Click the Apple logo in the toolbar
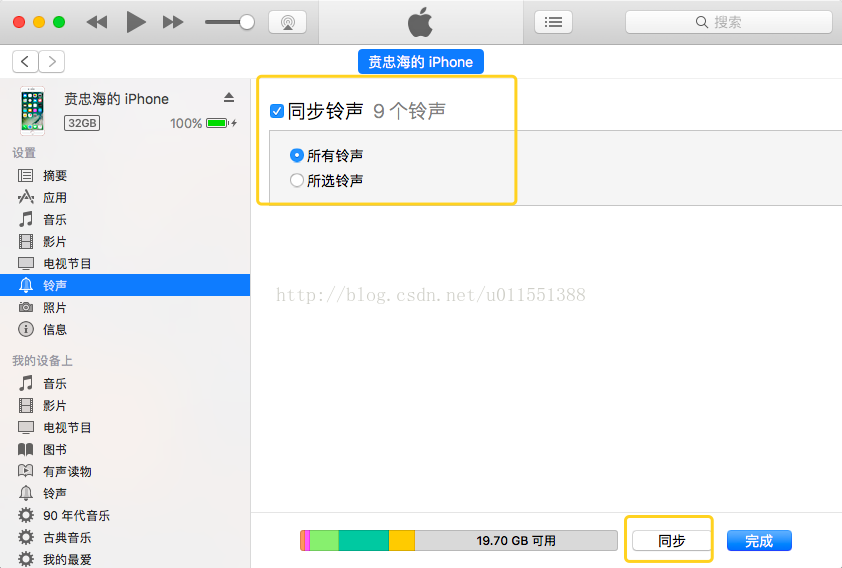 point(420,22)
